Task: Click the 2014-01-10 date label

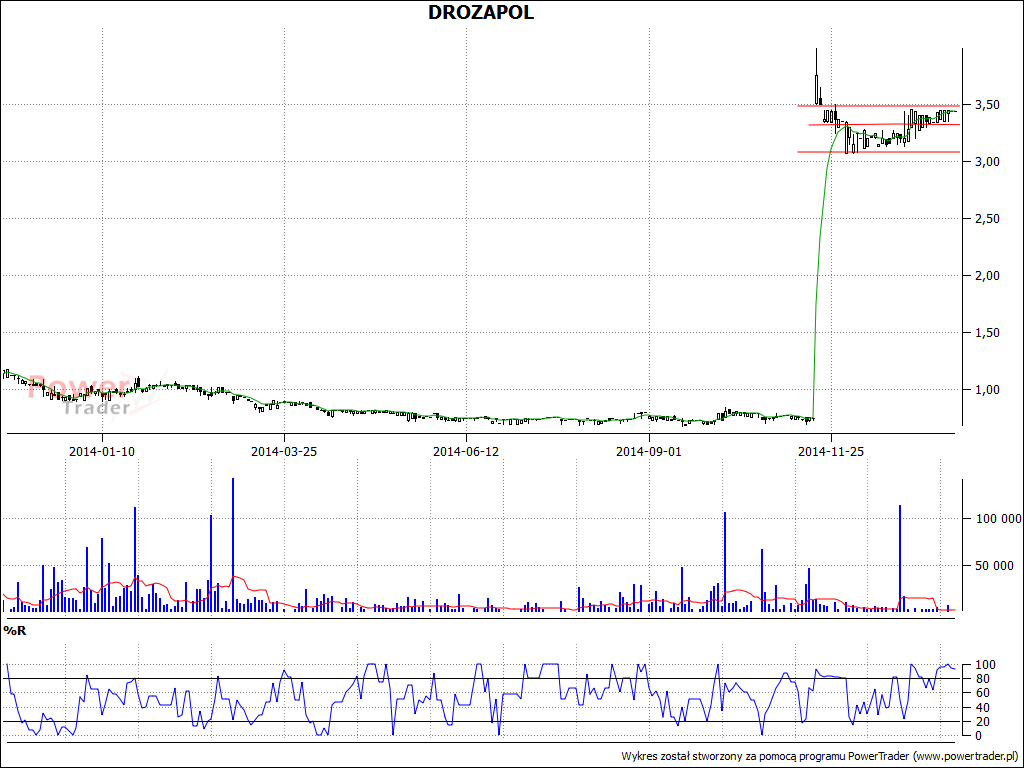Action: pos(102,451)
